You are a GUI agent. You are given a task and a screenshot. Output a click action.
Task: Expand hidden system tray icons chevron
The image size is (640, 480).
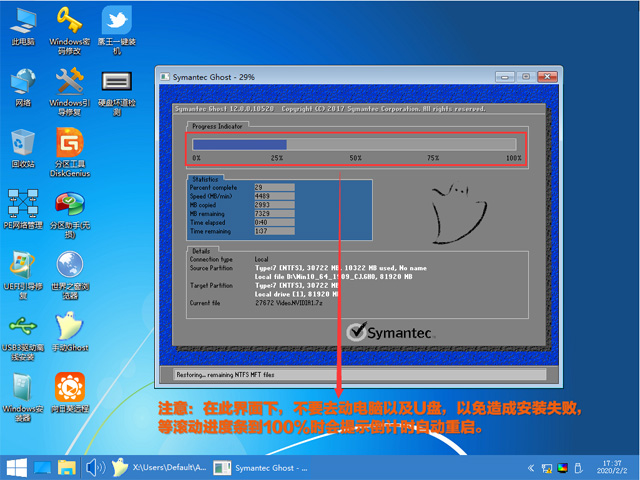click(528, 468)
